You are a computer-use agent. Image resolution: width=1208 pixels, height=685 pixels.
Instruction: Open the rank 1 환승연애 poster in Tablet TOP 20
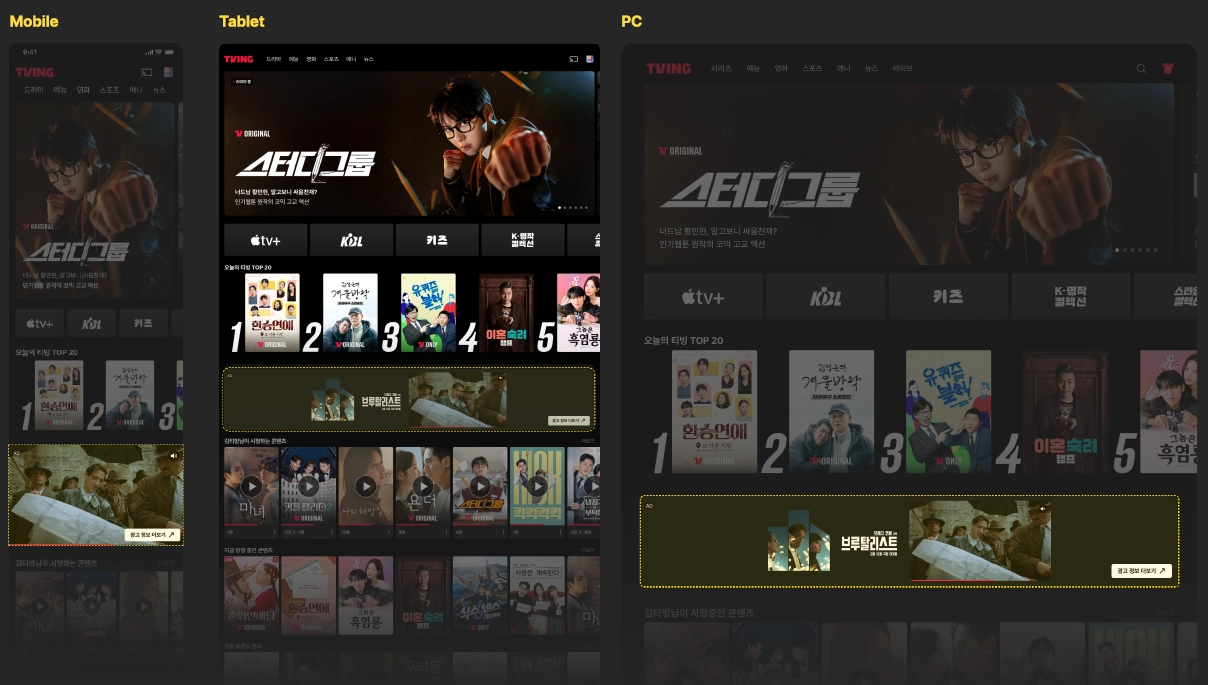pyautogui.click(x=273, y=313)
